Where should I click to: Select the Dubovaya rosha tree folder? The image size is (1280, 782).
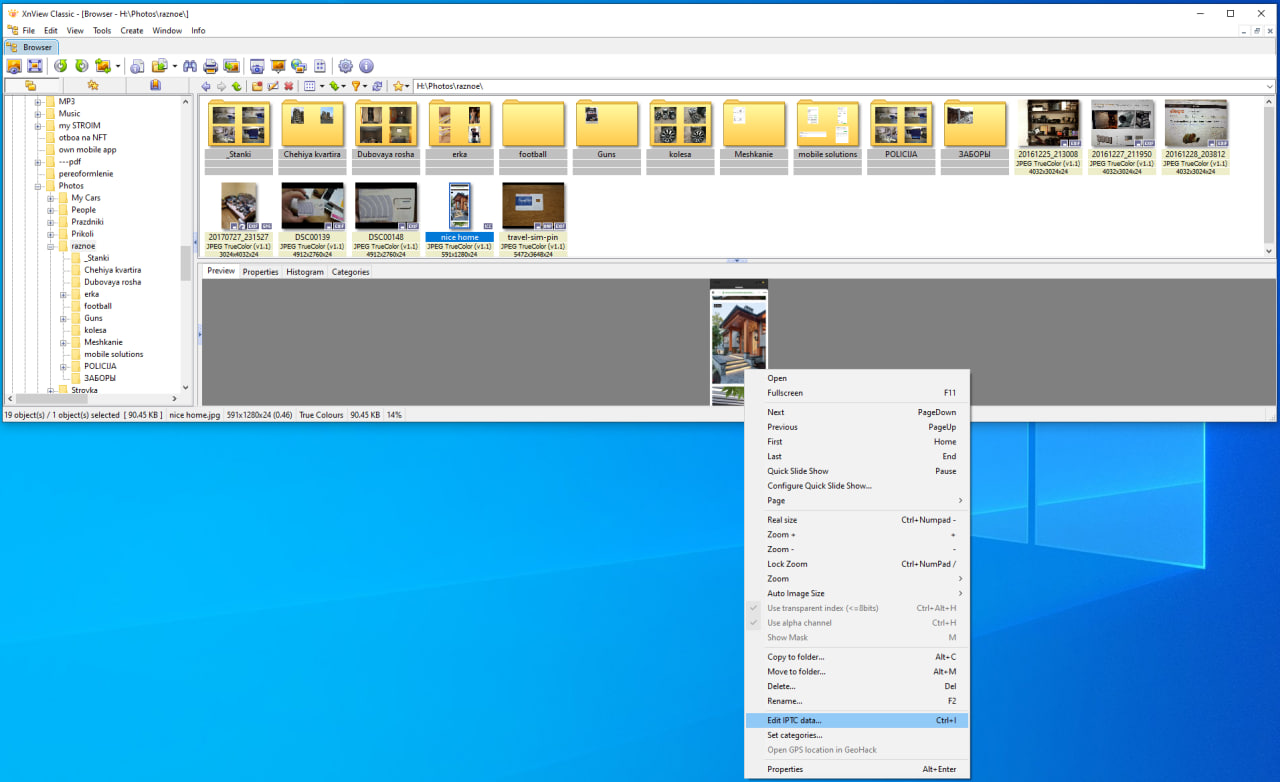(112, 282)
